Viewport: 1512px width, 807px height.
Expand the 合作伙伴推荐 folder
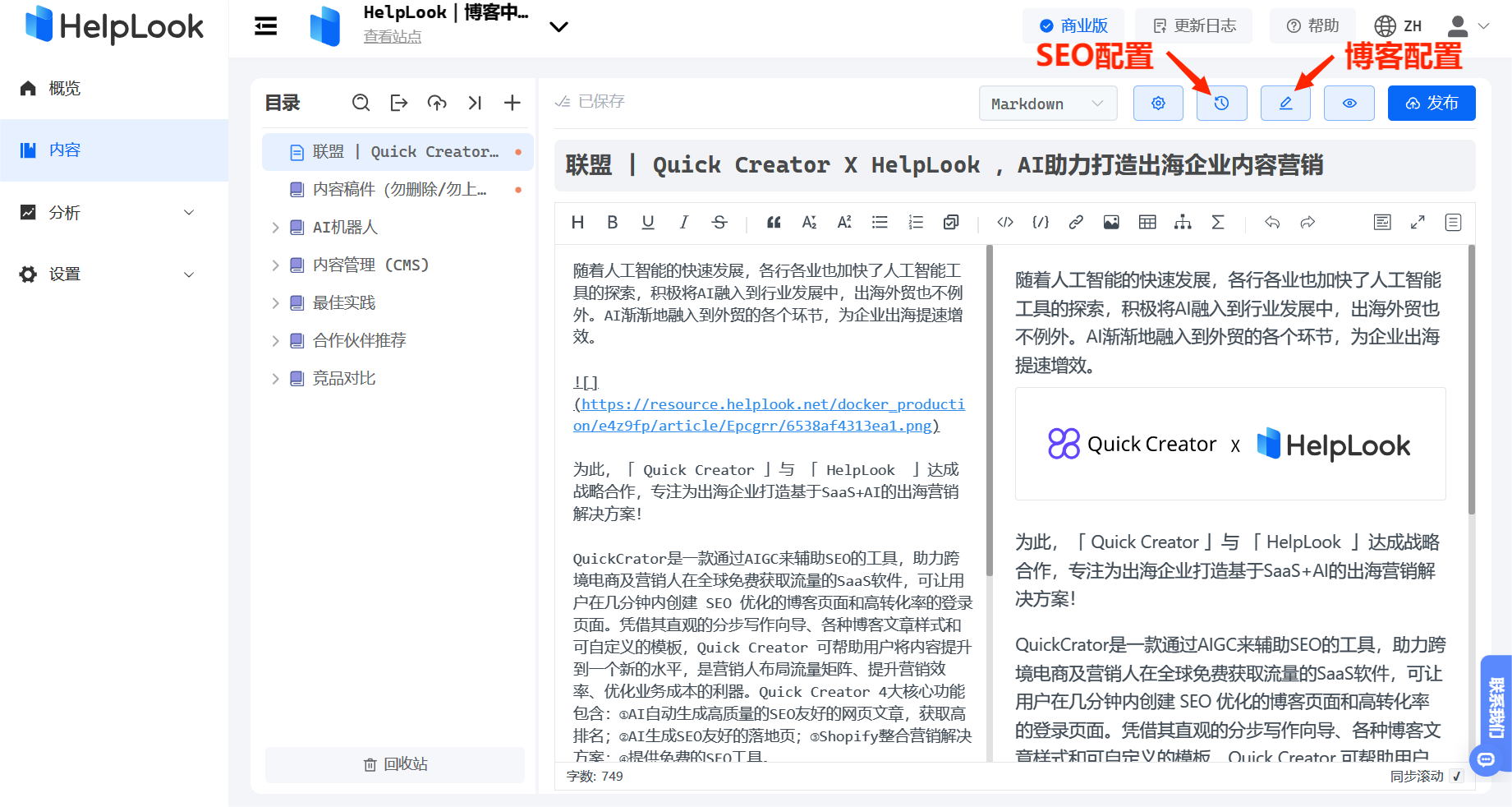click(x=275, y=341)
